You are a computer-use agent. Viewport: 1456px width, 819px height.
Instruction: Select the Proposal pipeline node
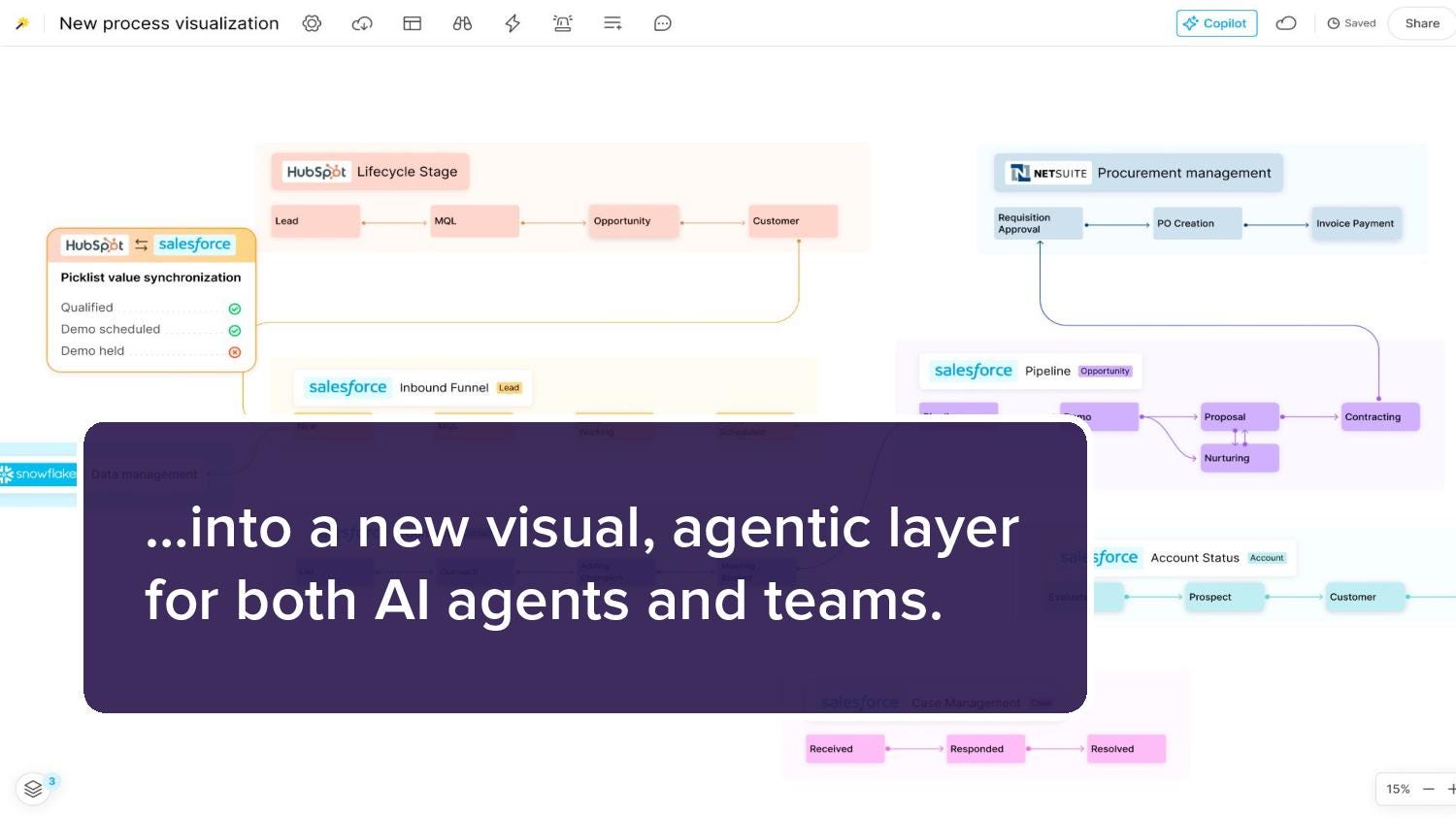tap(1240, 417)
